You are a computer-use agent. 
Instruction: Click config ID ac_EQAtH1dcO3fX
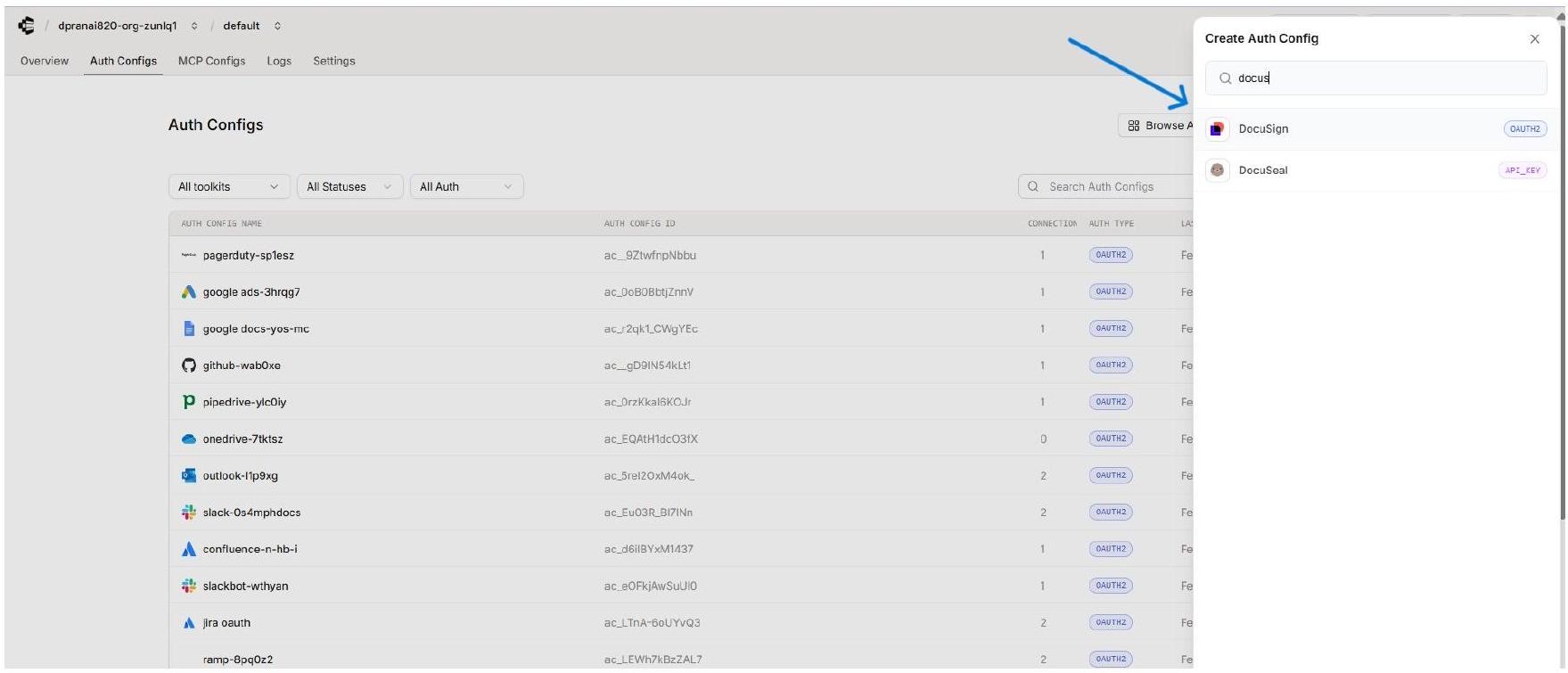[651, 439]
